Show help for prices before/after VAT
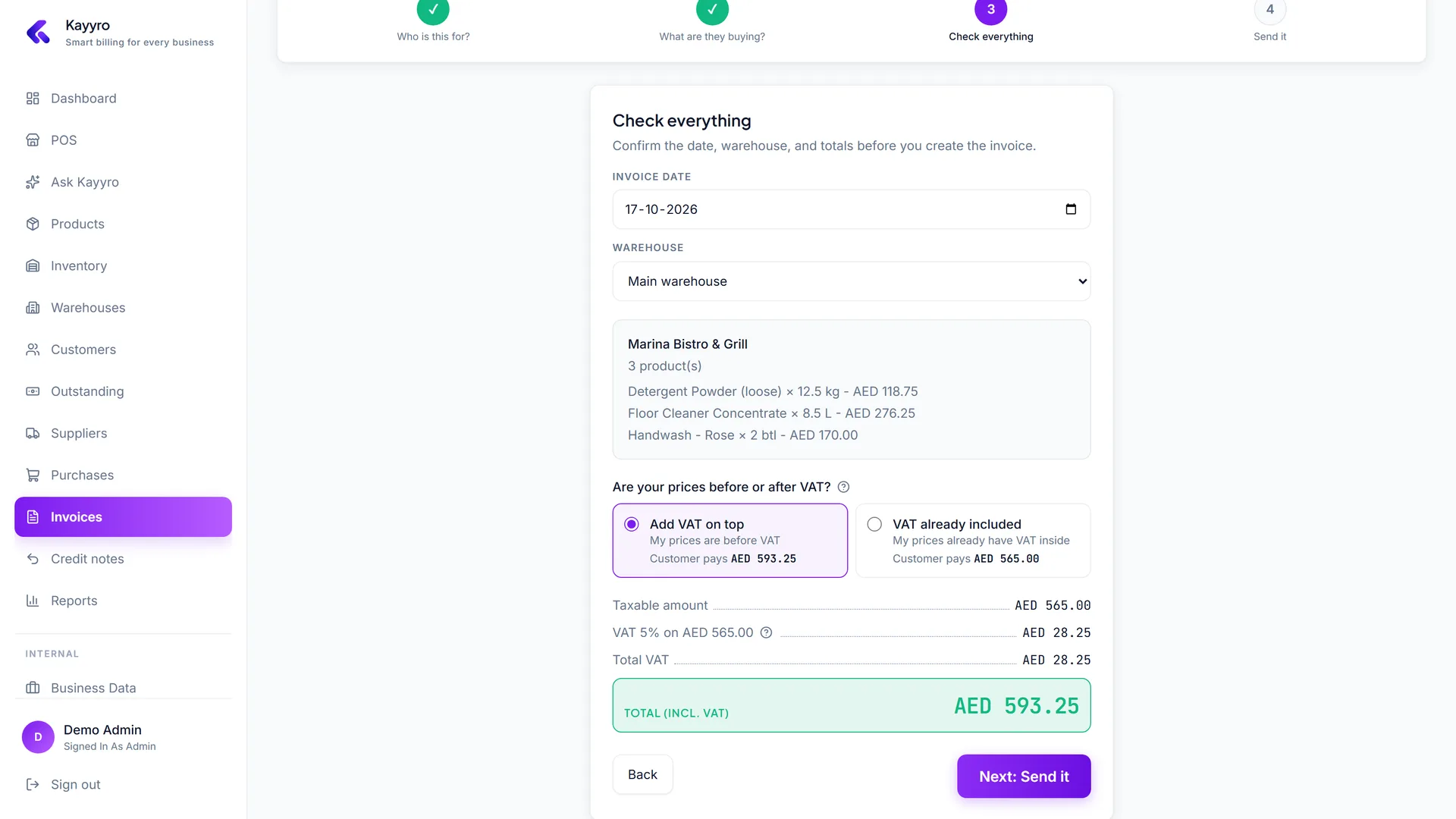 tap(843, 487)
